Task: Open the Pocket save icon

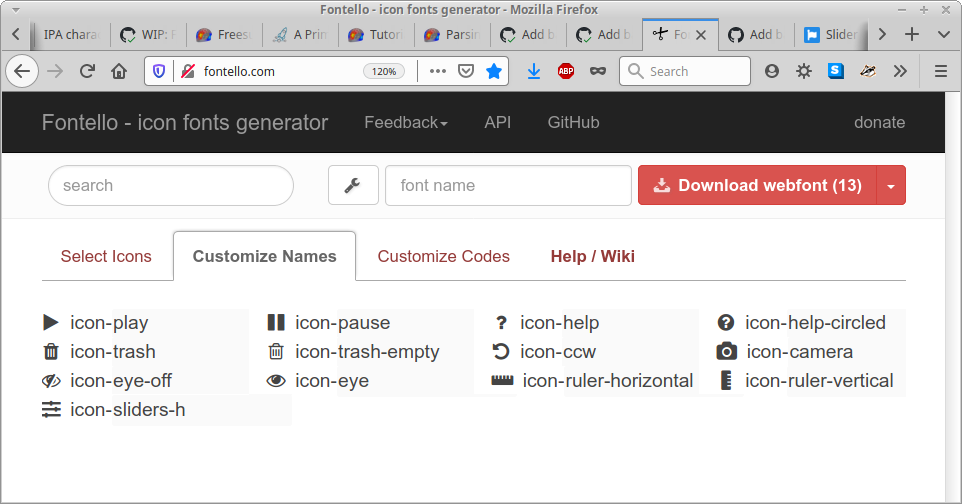Action: pyautogui.click(x=466, y=72)
